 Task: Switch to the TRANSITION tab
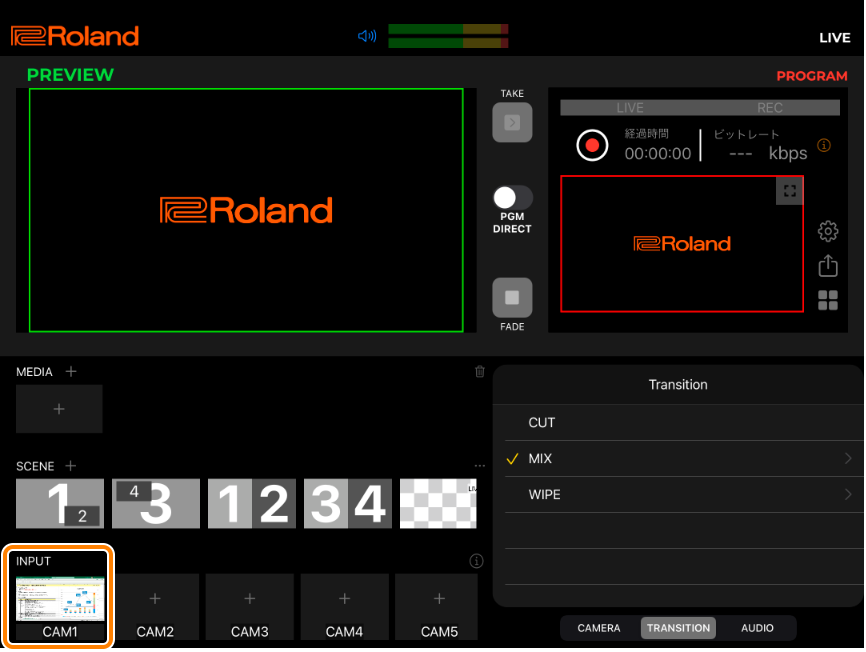678,628
